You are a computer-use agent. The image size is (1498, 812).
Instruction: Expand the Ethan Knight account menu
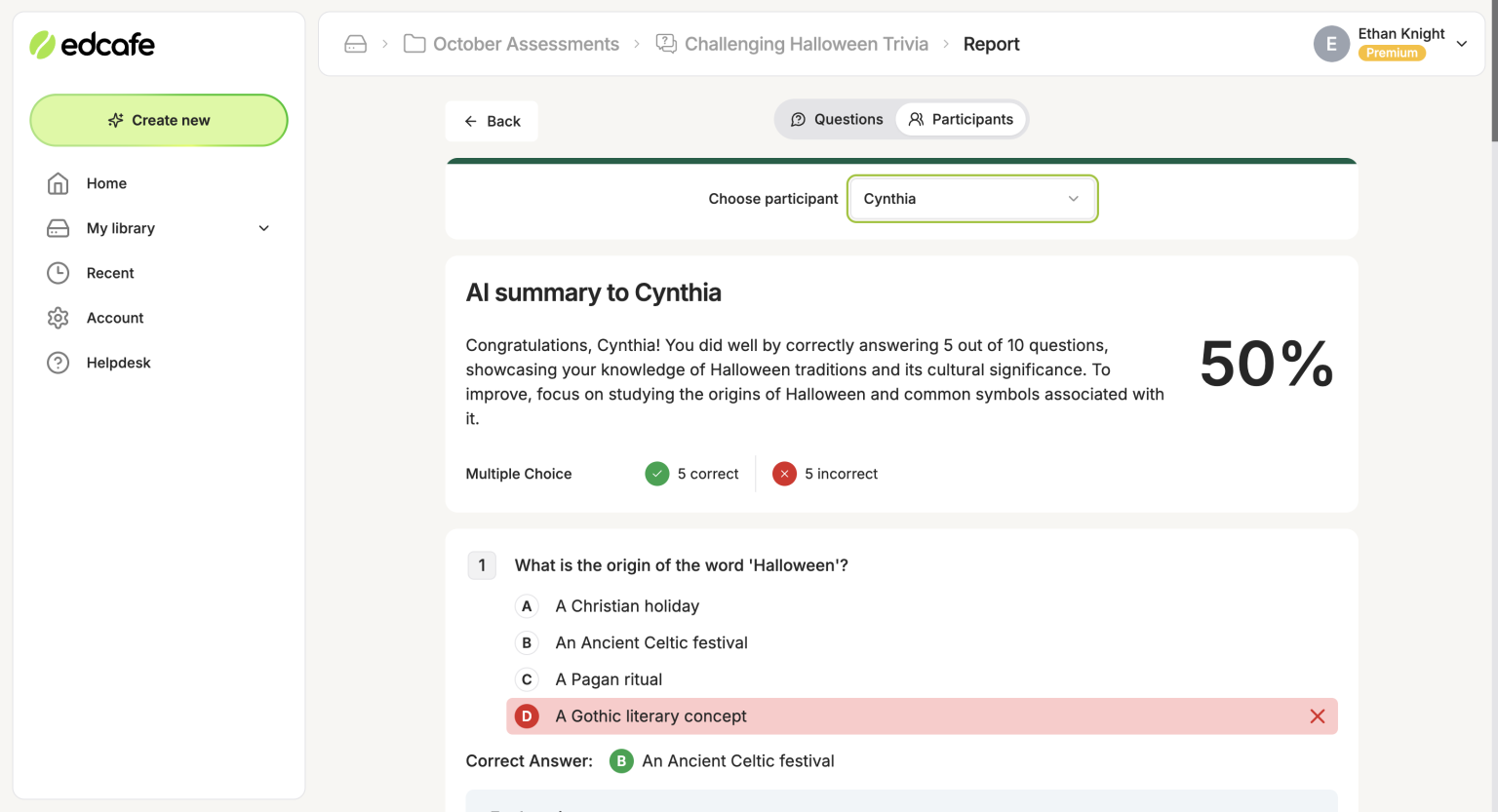click(1461, 44)
